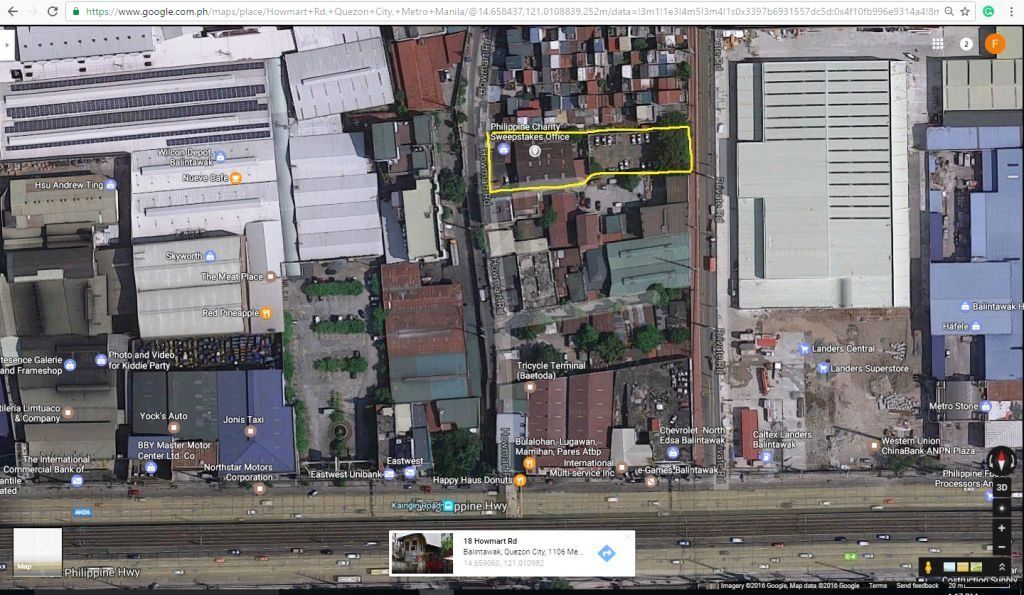Open notifications bubble showing 2

click(966, 43)
